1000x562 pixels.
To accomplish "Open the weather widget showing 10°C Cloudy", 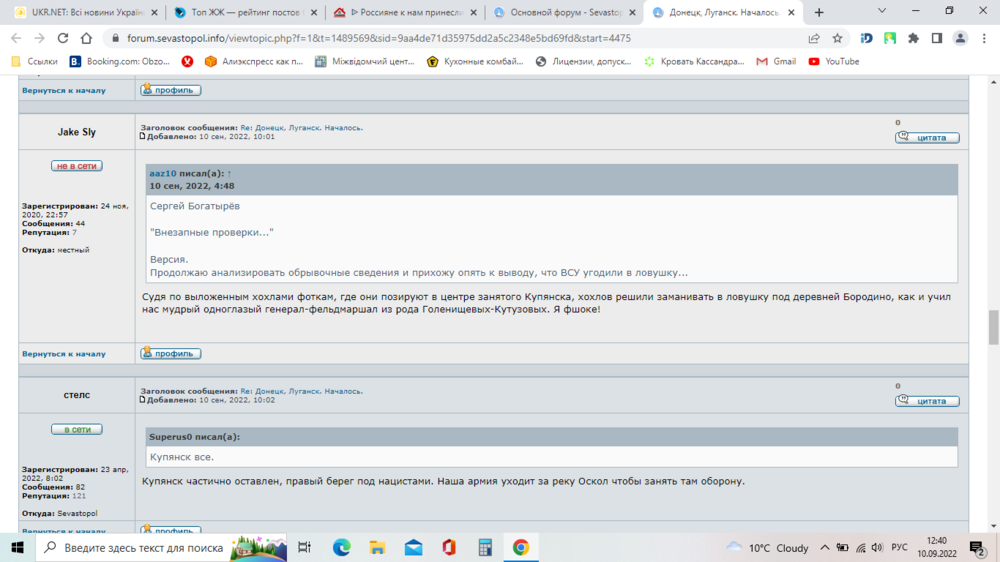I will (768, 547).
